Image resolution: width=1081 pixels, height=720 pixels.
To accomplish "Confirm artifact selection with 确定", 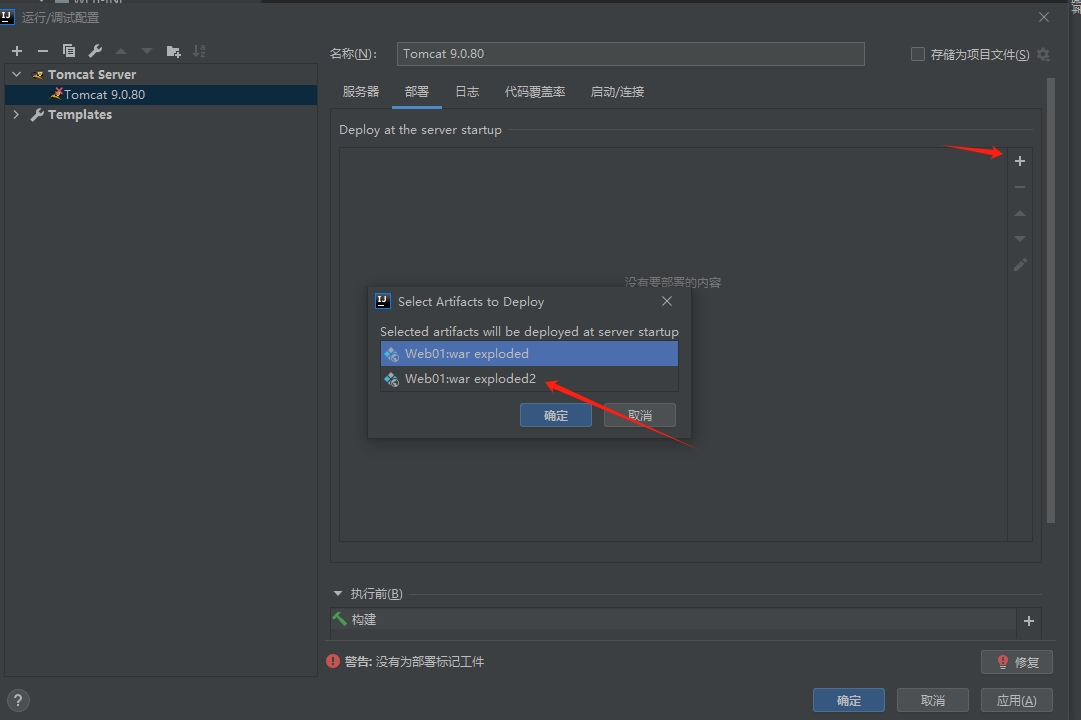I will point(556,415).
